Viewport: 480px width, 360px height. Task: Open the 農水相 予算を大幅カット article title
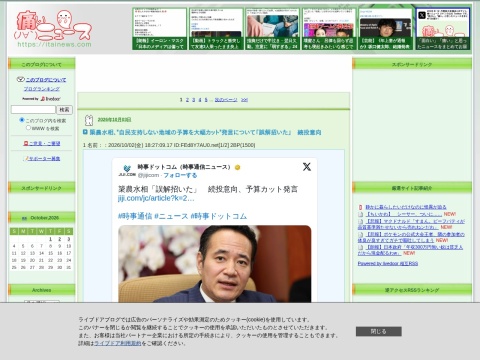tap(205, 132)
